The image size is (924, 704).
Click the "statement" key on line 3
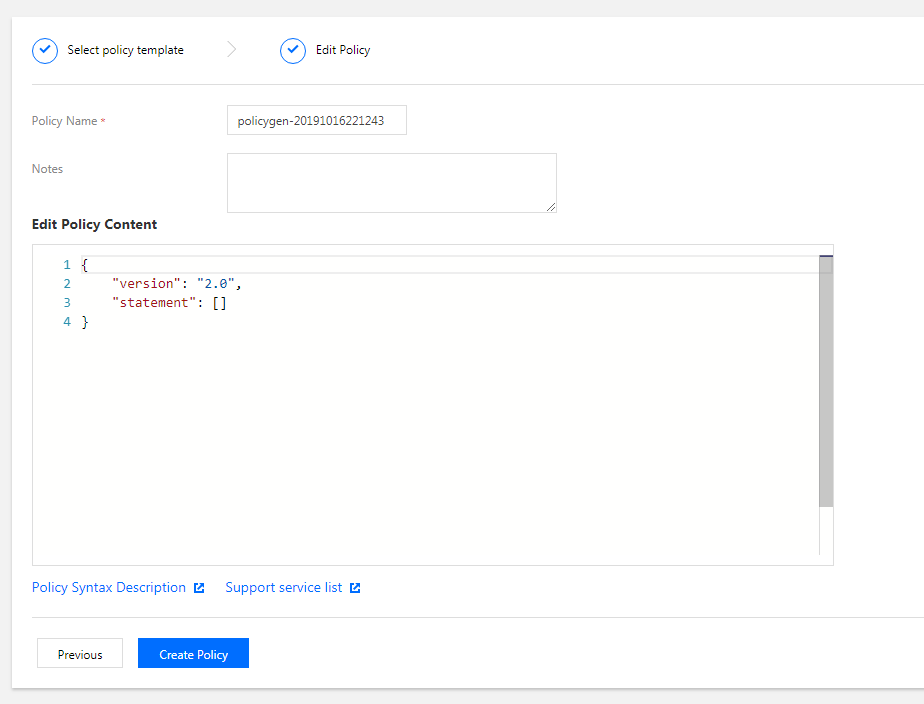[x=154, y=303]
